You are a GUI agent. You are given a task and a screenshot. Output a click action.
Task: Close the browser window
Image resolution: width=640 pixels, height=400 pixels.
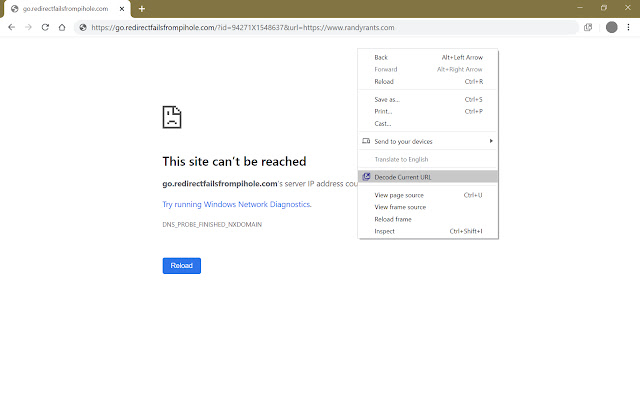tap(628, 8)
